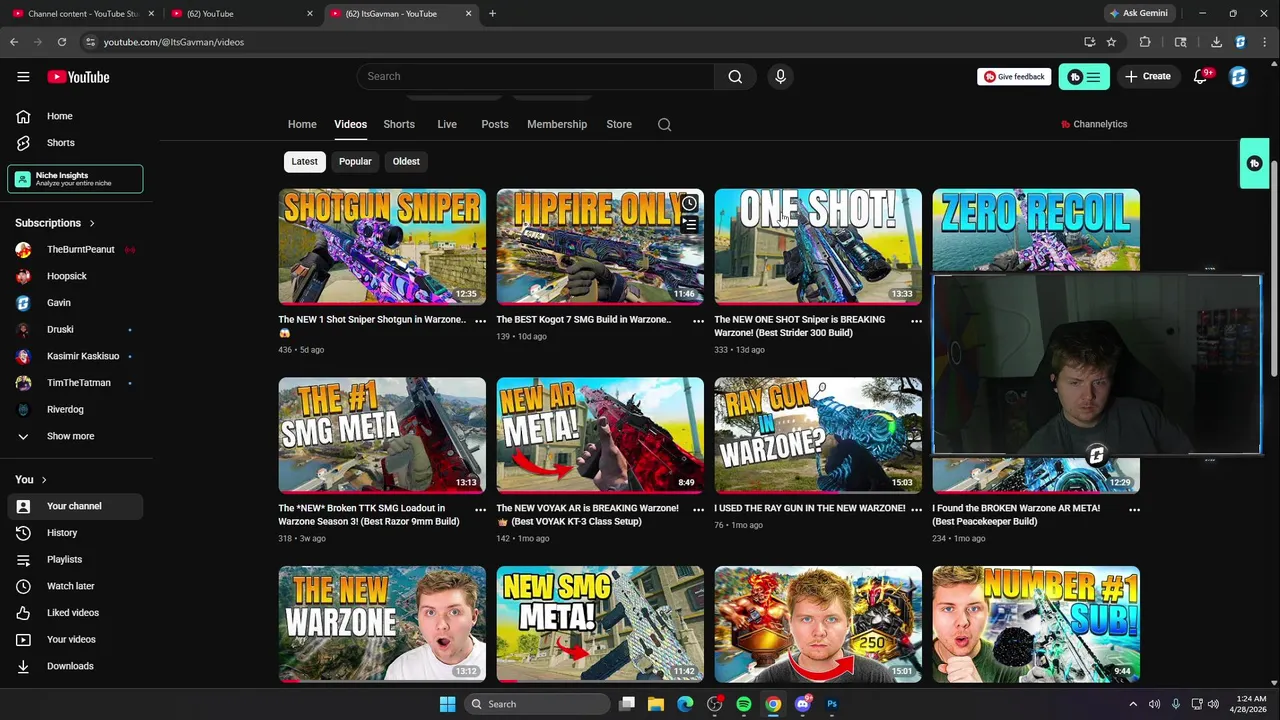Expand Subscriptions section chevron

[92, 223]
